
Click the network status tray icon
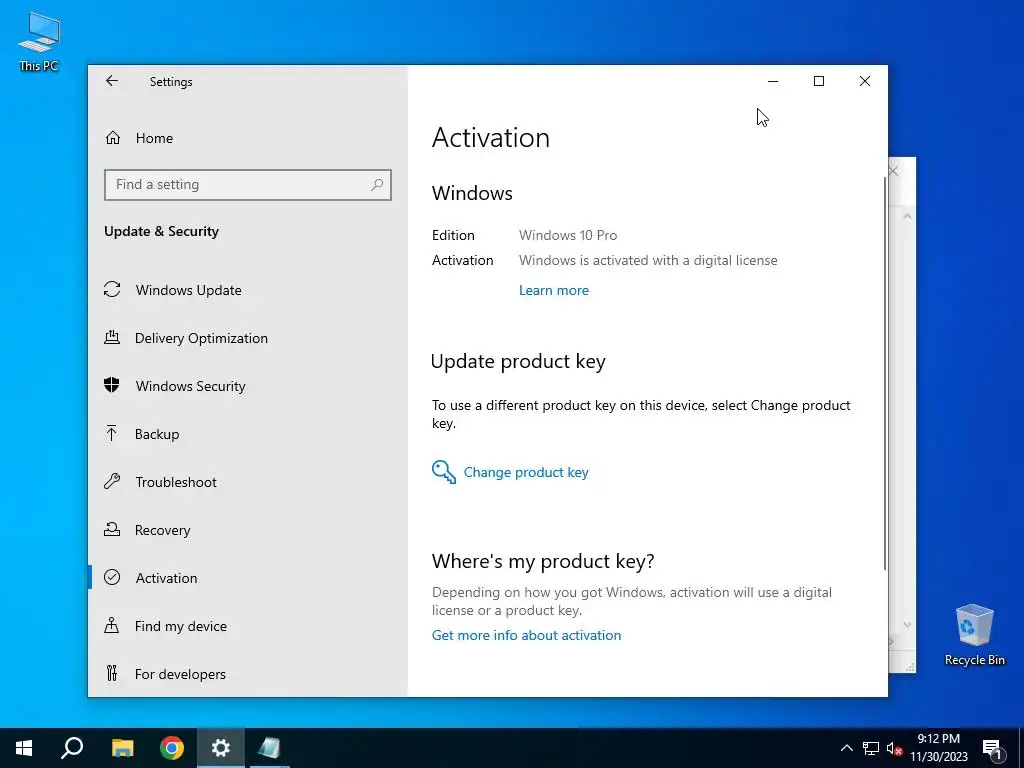[x=871, y=748]
